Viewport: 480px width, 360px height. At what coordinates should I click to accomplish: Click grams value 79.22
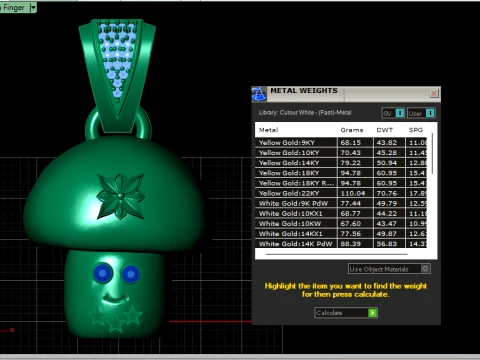pyautogui.click(x=350, y=163)
